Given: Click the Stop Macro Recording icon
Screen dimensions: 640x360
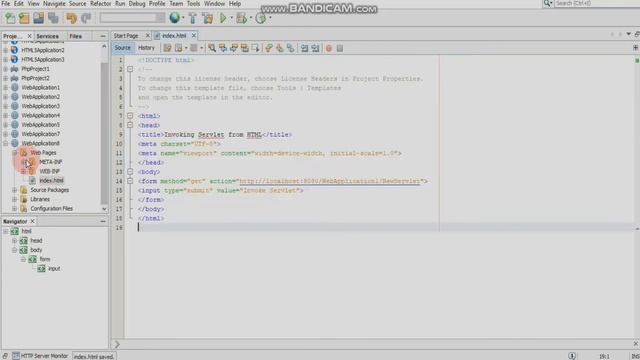Looking at the screenshot, I should coord(340,48).
